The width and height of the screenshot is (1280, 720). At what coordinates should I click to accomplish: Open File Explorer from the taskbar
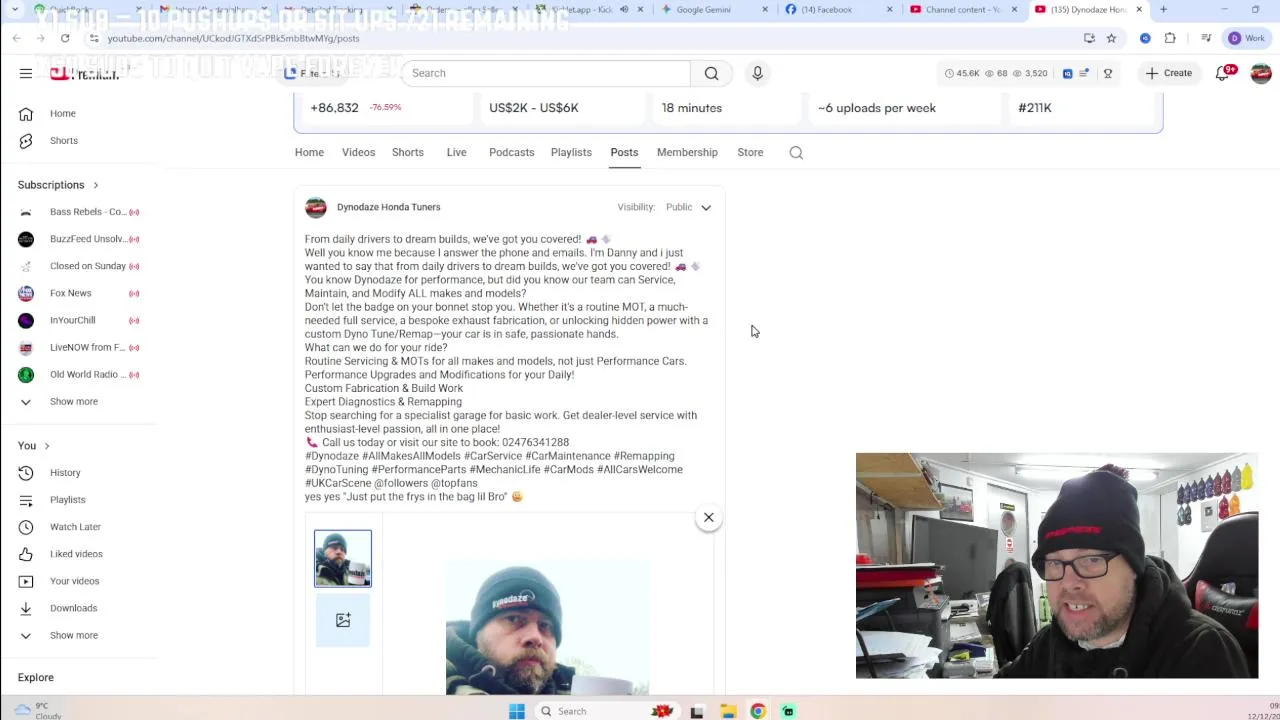click(x=728, y=711)
